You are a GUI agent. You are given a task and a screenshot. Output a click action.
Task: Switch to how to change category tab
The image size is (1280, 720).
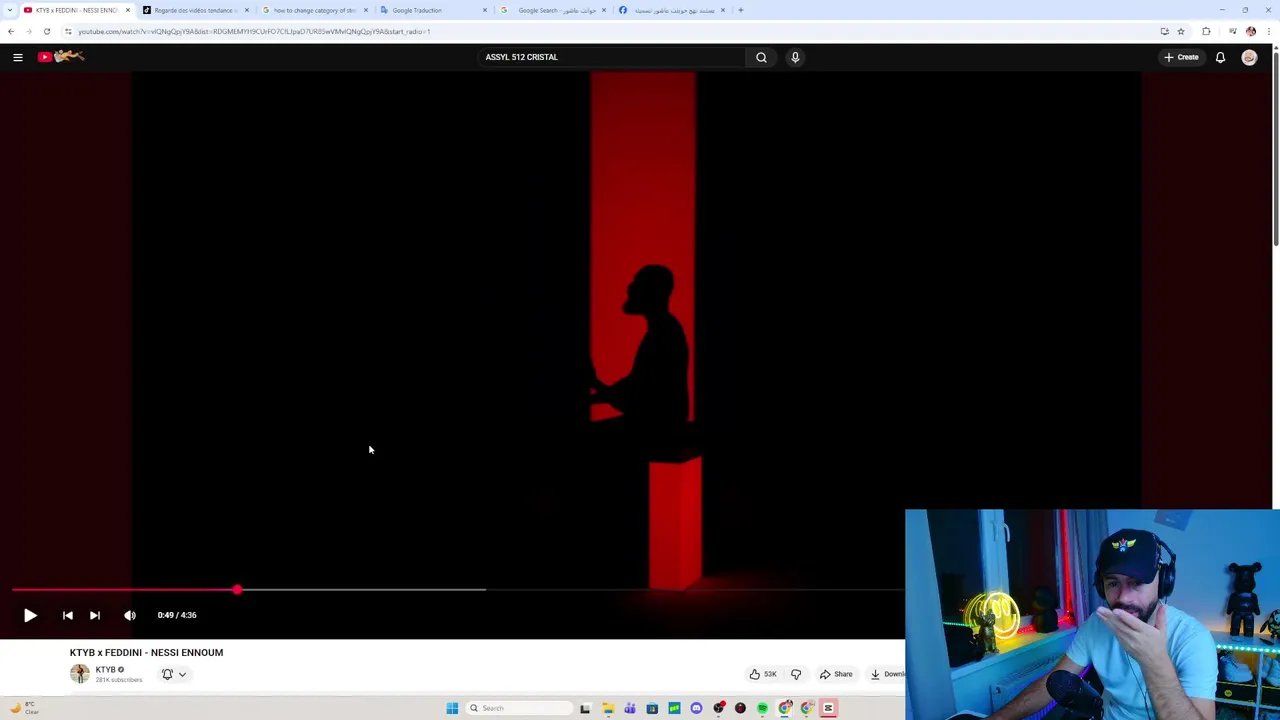click(x=312, y=10)
